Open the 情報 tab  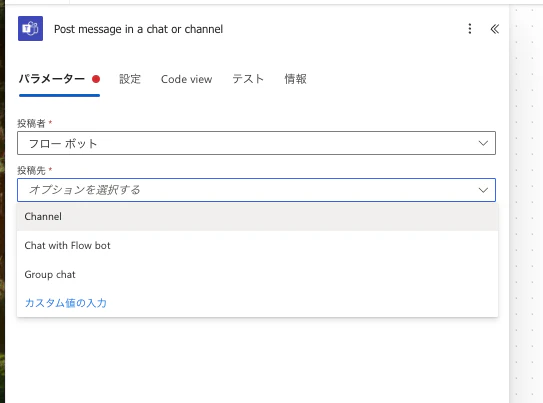point(295,79)
